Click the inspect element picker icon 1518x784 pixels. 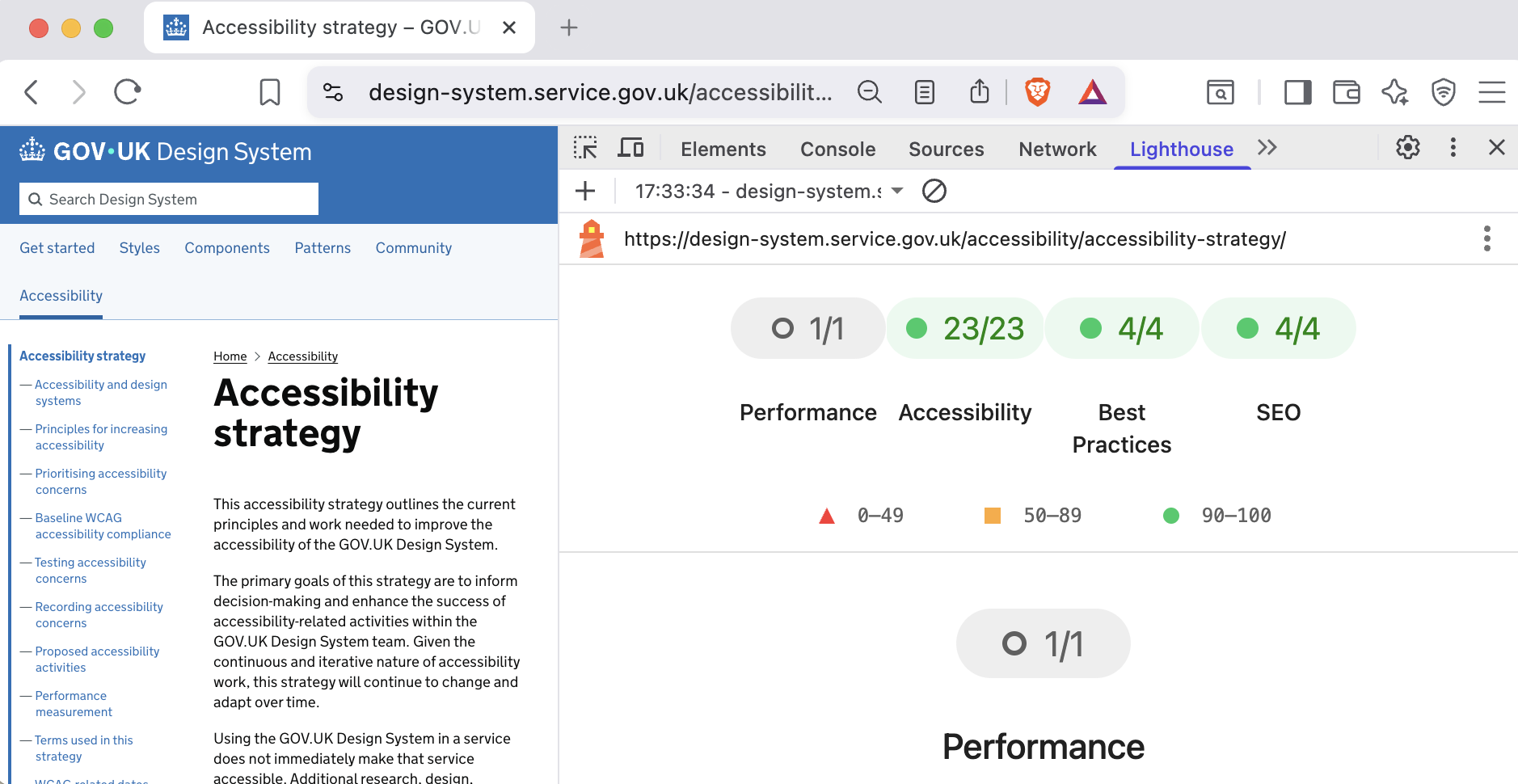pos(585,148)
